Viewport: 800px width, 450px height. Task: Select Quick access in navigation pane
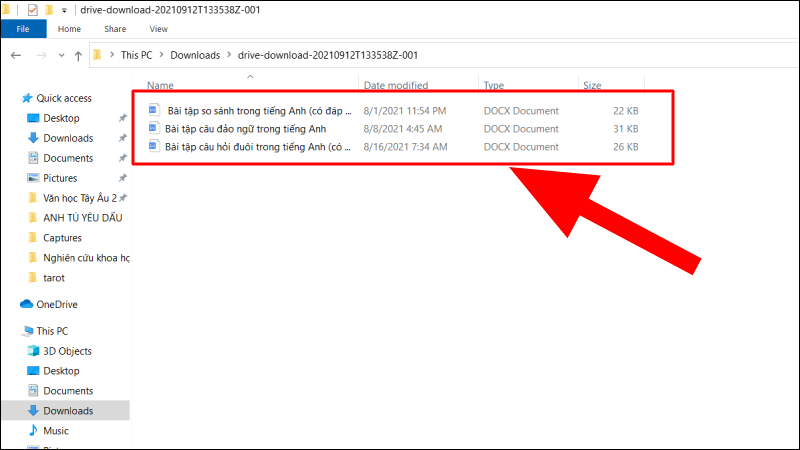[64, 98]
